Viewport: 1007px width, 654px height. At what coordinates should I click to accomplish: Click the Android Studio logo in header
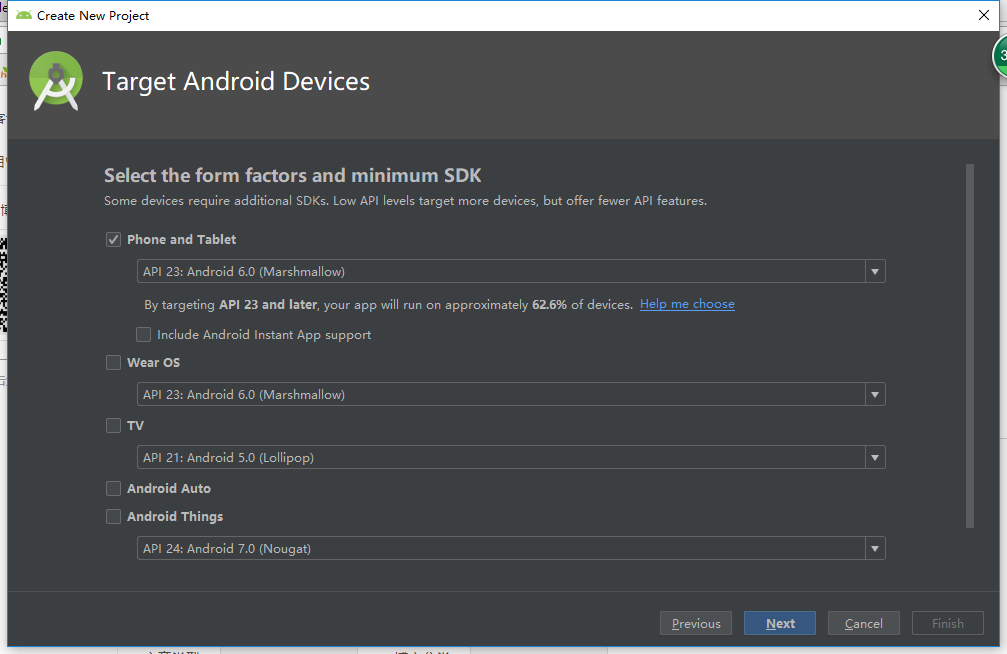coord(56,81)
